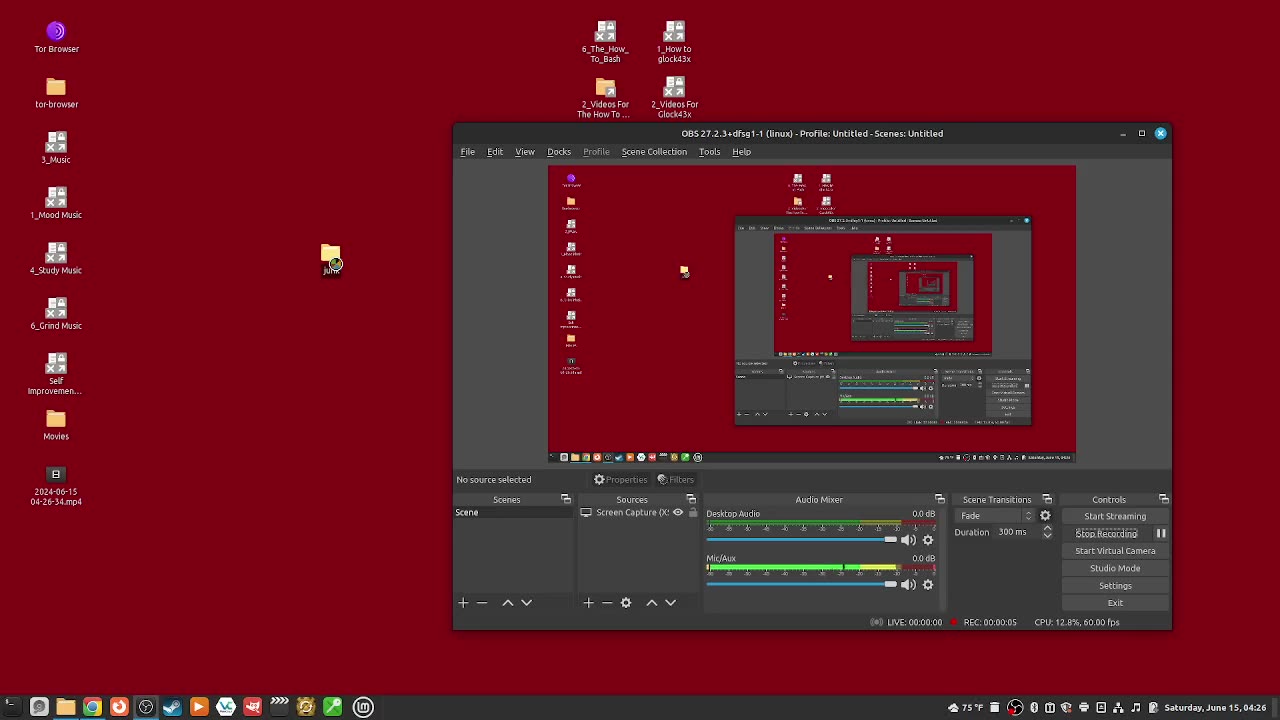Open the Docks menu
The width and height of the screenshot is (1280, 720).
coord(559,152)
